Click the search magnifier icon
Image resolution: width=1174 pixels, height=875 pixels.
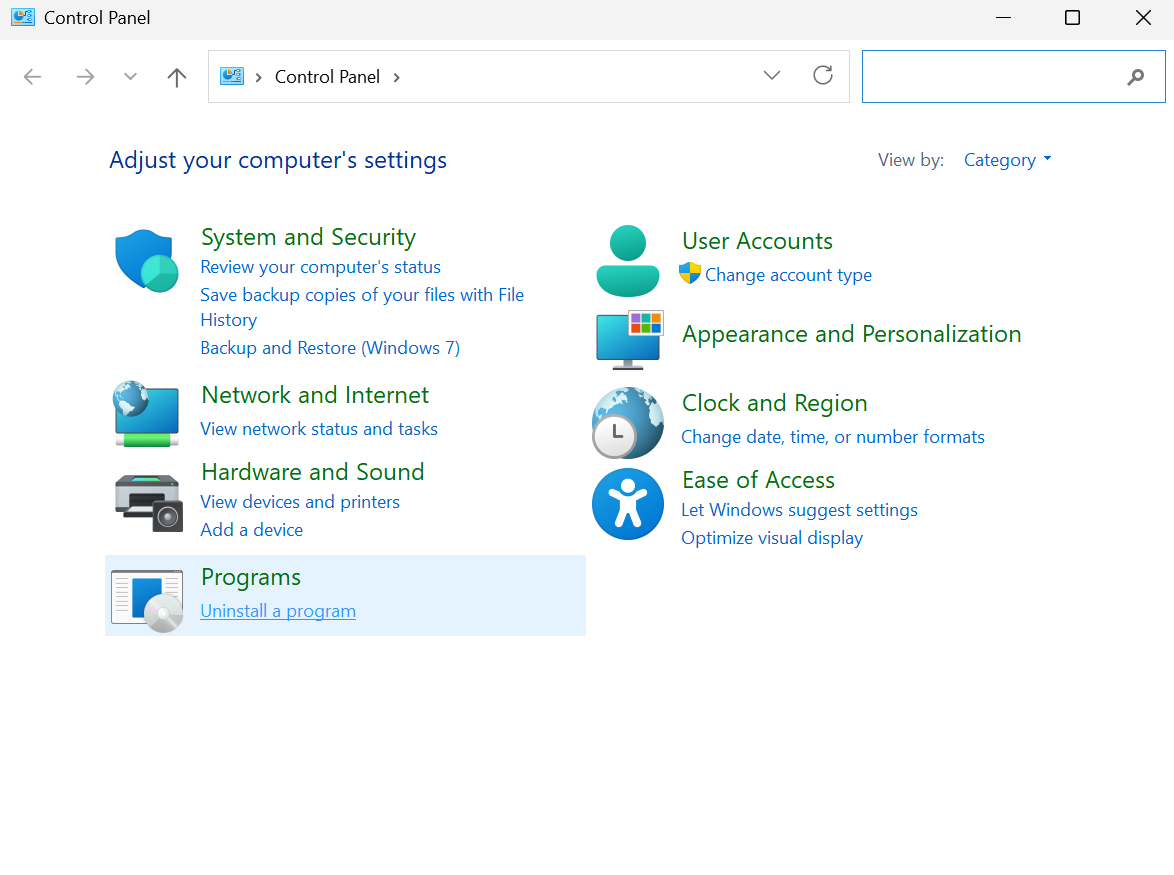(1135, 76)
